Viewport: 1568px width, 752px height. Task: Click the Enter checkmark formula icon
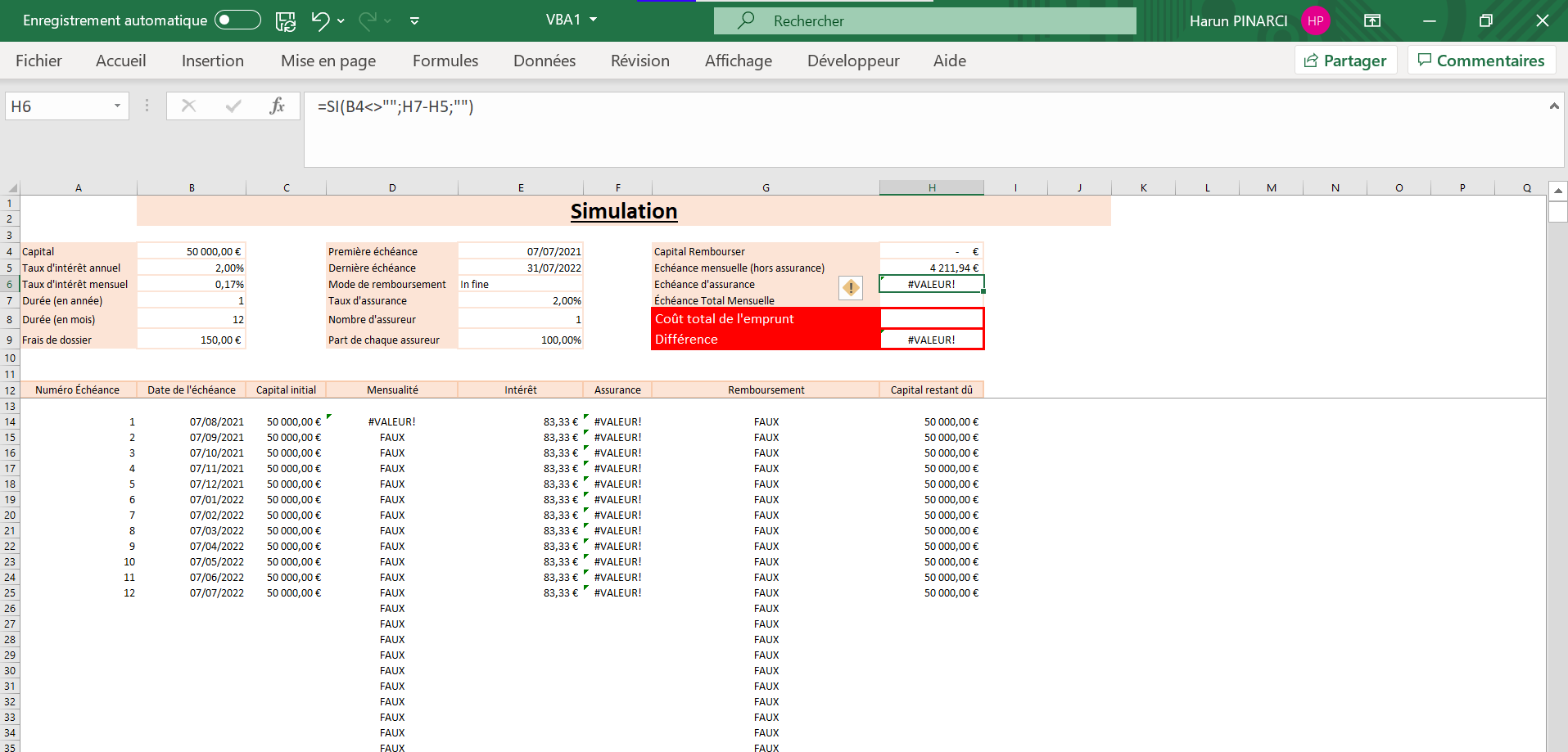pyautogui.click(x=233, y=106)
